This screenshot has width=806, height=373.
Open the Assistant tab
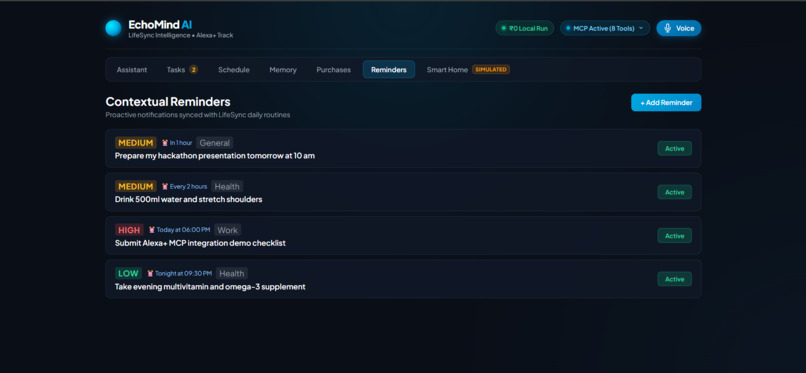pos(132,69)
